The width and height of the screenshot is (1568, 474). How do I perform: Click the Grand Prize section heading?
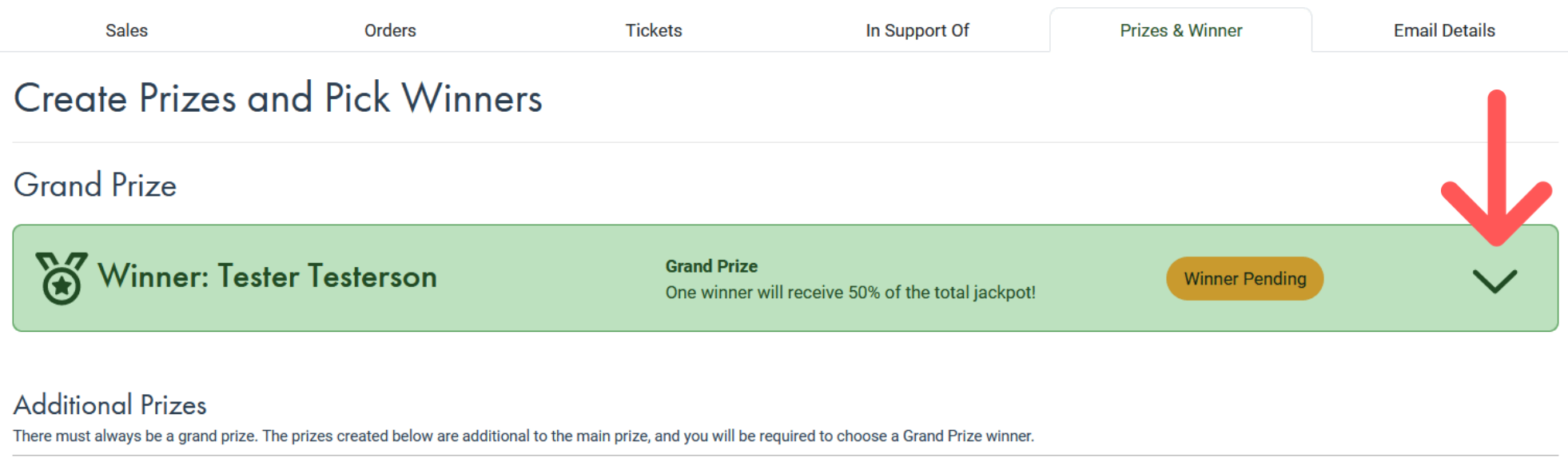(95, 185)
